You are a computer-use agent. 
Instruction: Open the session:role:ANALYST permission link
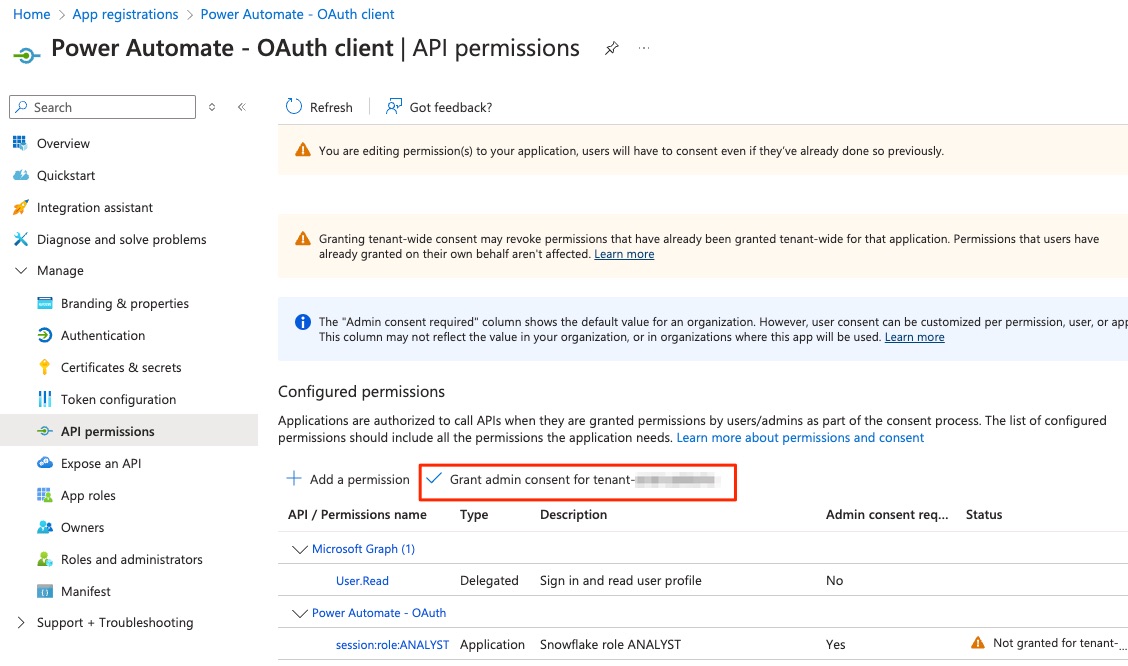tap(392, 644)
